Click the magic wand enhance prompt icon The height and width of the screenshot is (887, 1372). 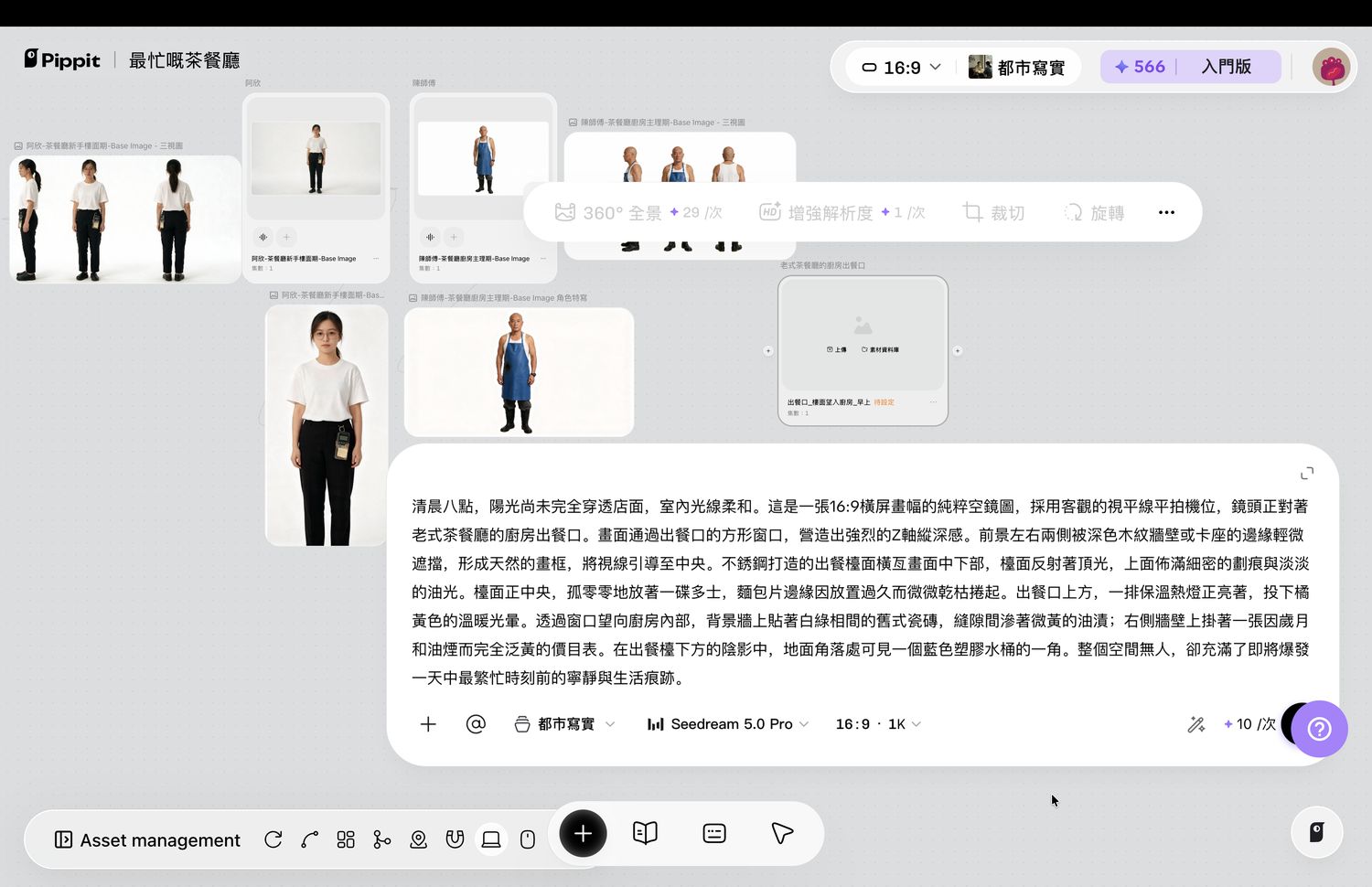[1195, 725]
